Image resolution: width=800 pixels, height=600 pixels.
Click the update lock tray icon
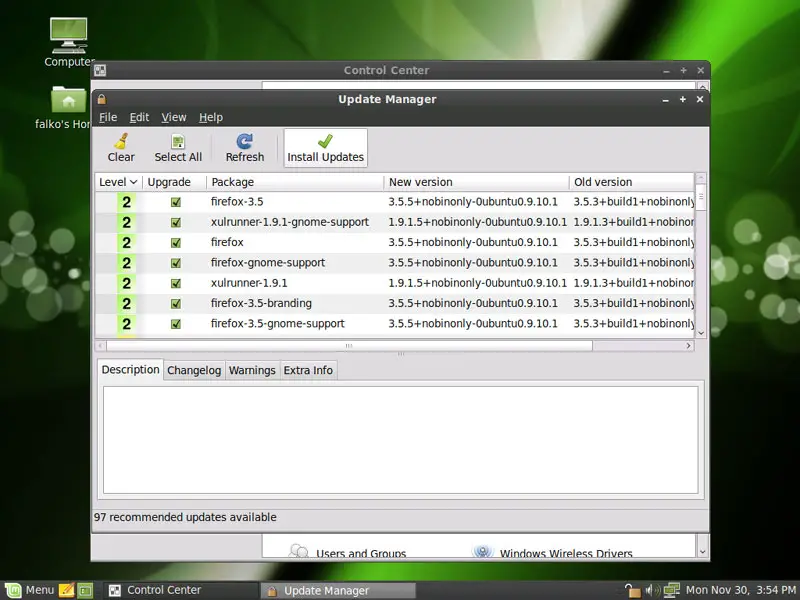click(633, 590)
